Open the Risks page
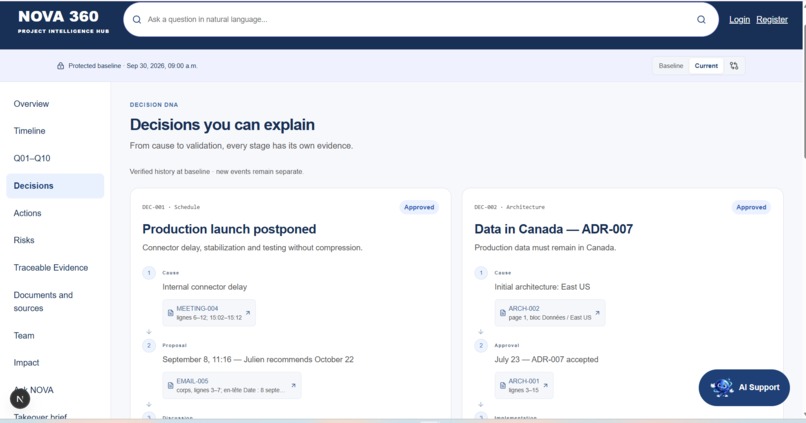The width and height of the screenshot is (806, 423). click(24, 240)
